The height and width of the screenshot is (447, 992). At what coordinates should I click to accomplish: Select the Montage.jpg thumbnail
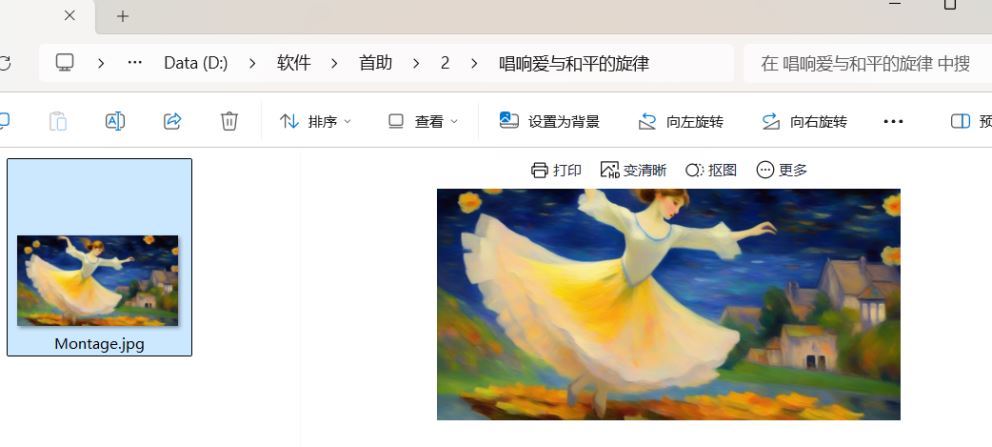coord(99,257)
